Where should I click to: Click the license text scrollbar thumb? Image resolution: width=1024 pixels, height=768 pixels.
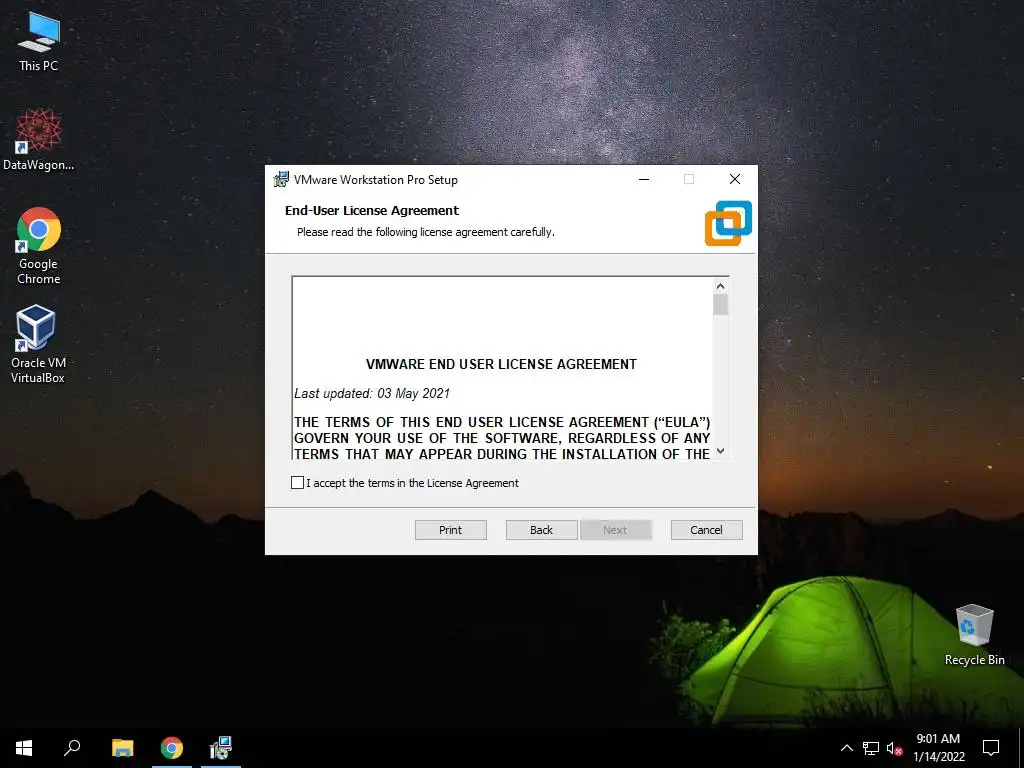tap(720, 304)
